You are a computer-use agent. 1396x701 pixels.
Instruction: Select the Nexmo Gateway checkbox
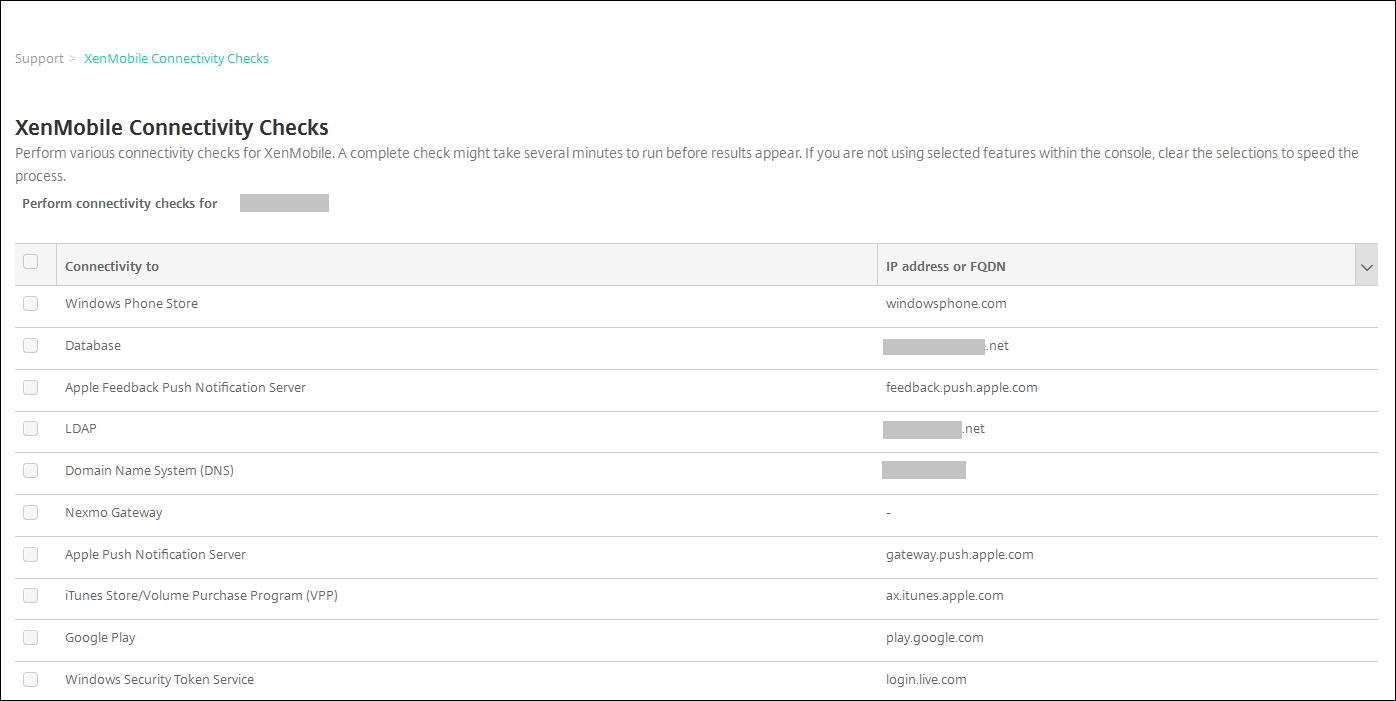pyautogui.click(x=31, y=513)
